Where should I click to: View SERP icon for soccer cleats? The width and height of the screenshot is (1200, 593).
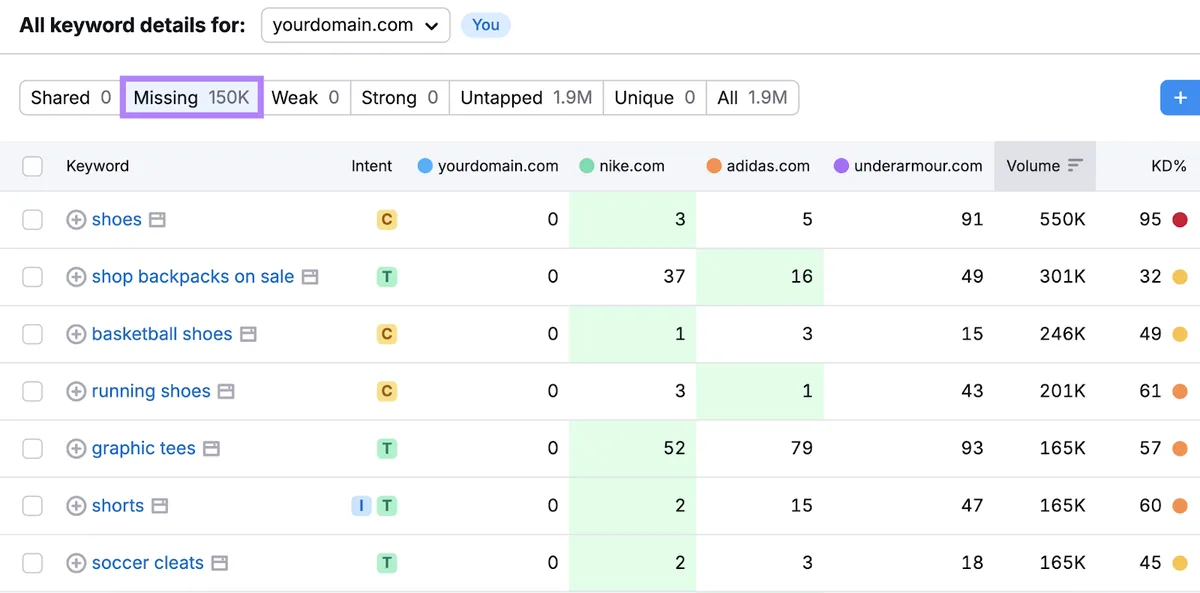tap(219, 563)
